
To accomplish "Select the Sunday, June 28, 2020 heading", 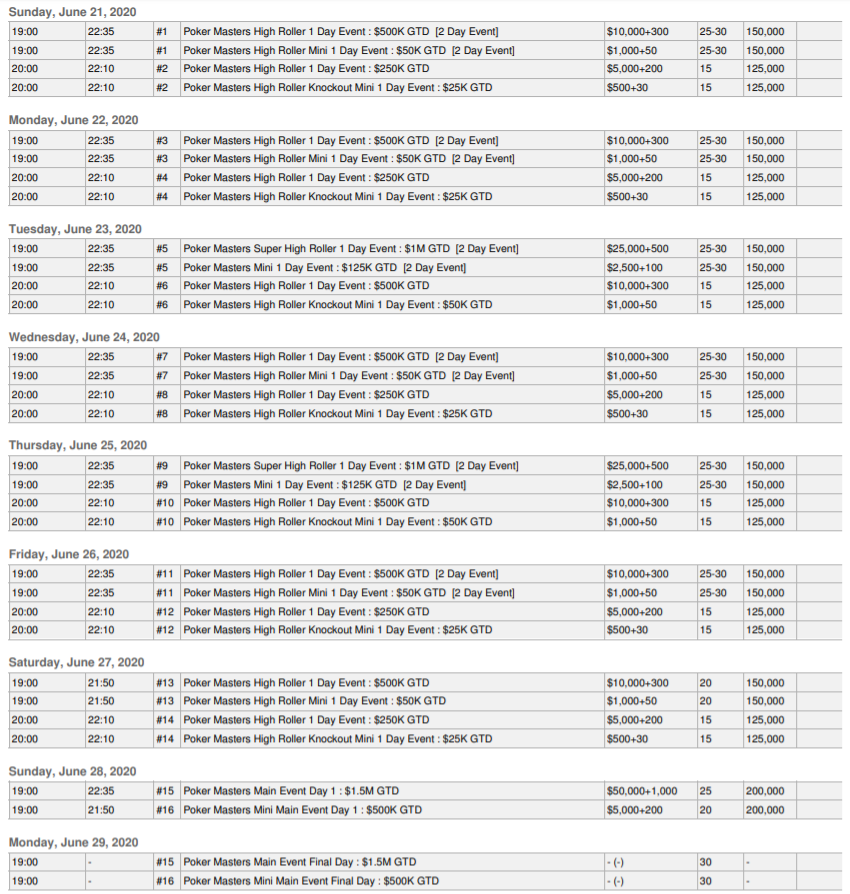I will pyautogui.click(x=73, y=771).
